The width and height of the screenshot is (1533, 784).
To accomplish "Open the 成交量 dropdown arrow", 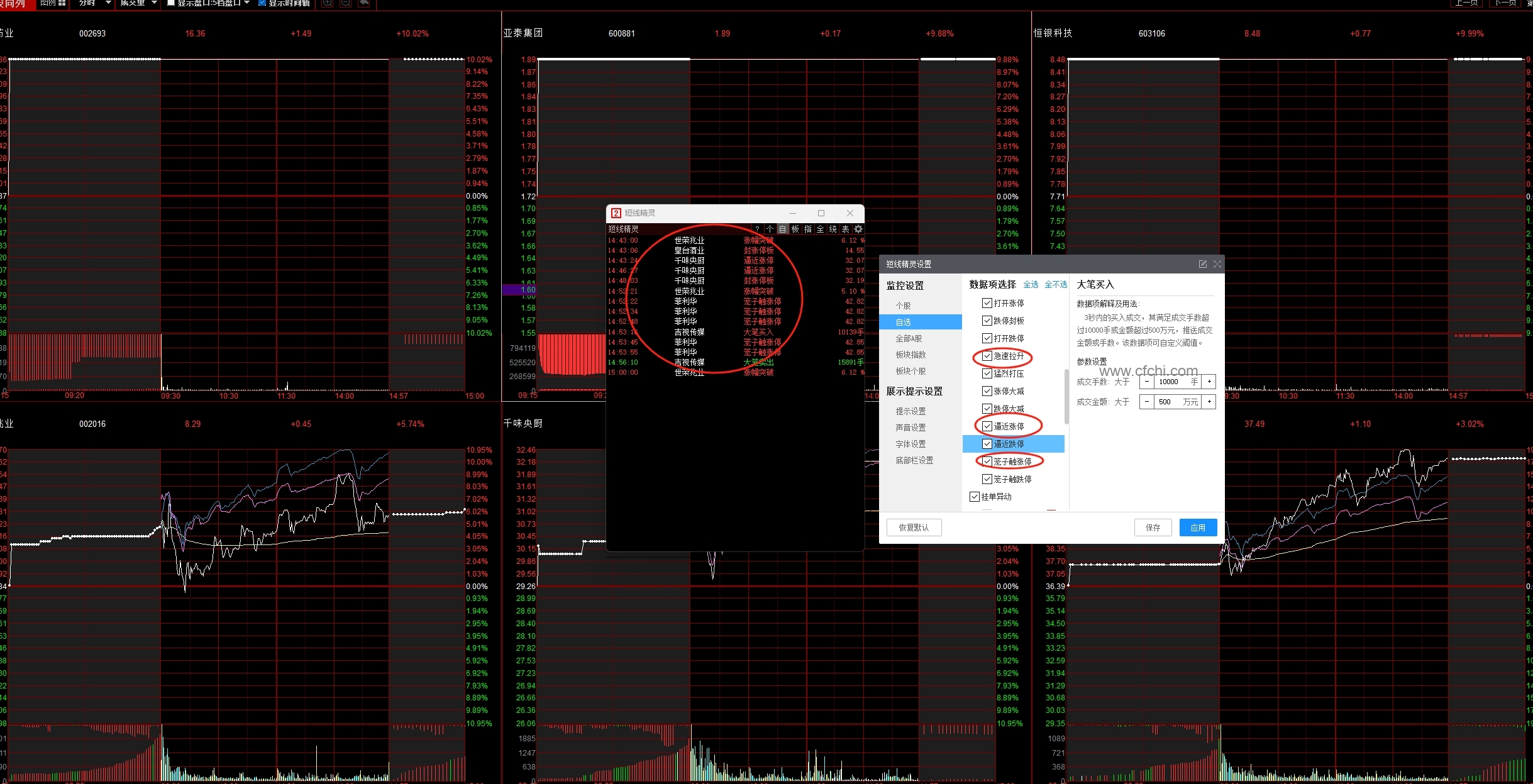I will [x=154, y=3].
